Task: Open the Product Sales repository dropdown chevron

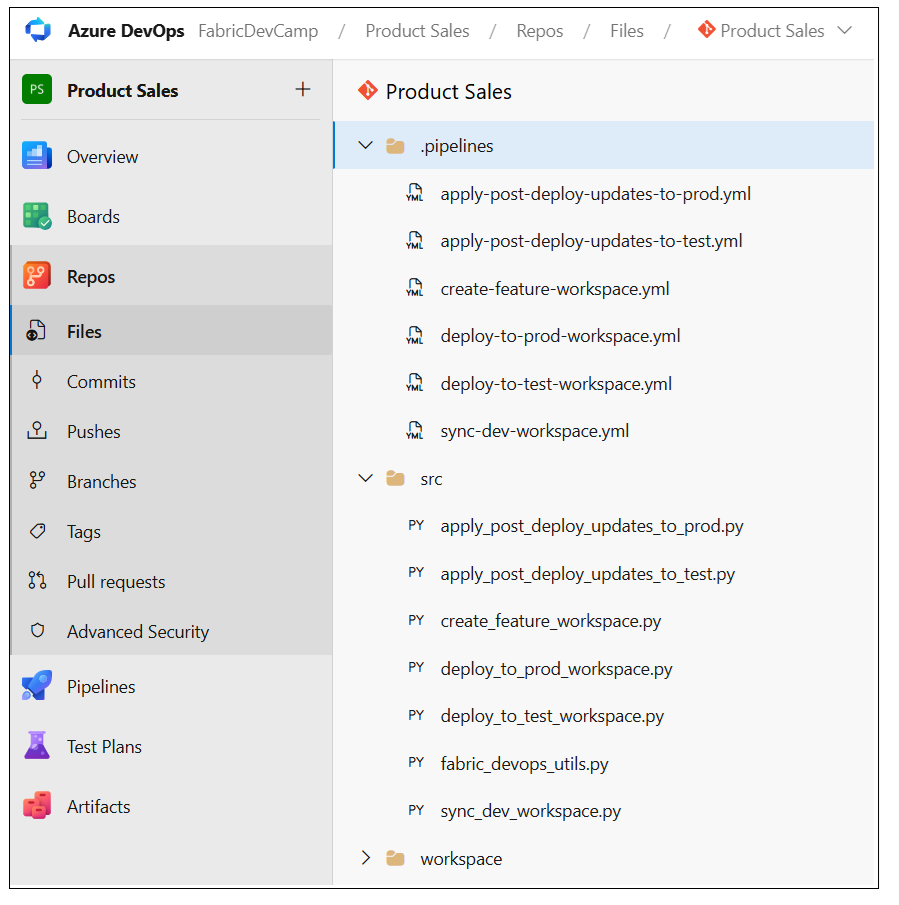Action: tap(845, 30)
